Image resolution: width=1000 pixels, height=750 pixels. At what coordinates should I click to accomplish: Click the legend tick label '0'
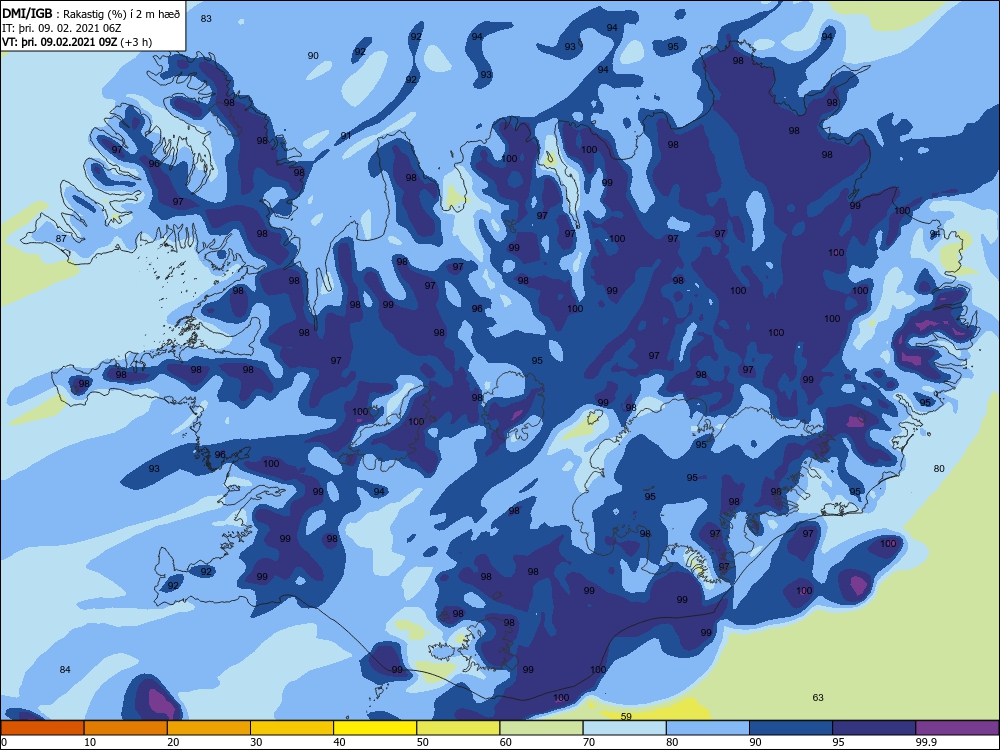click(4, 742)
